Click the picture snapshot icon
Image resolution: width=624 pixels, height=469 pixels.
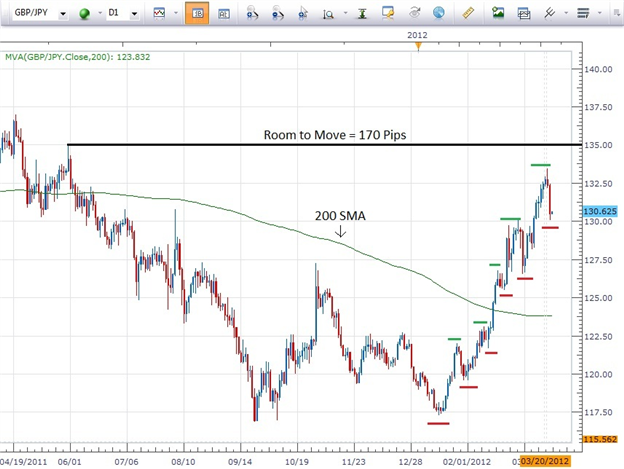click(498, 12)
